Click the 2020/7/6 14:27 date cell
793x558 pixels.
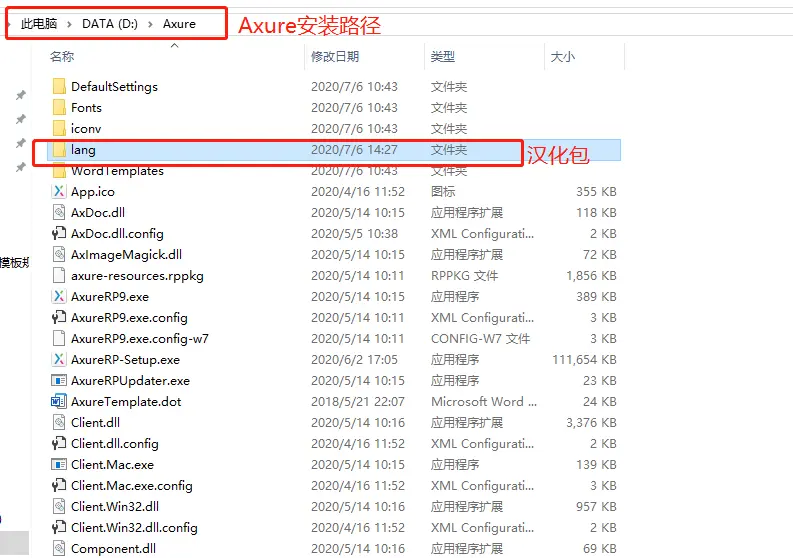coord(355,150)
